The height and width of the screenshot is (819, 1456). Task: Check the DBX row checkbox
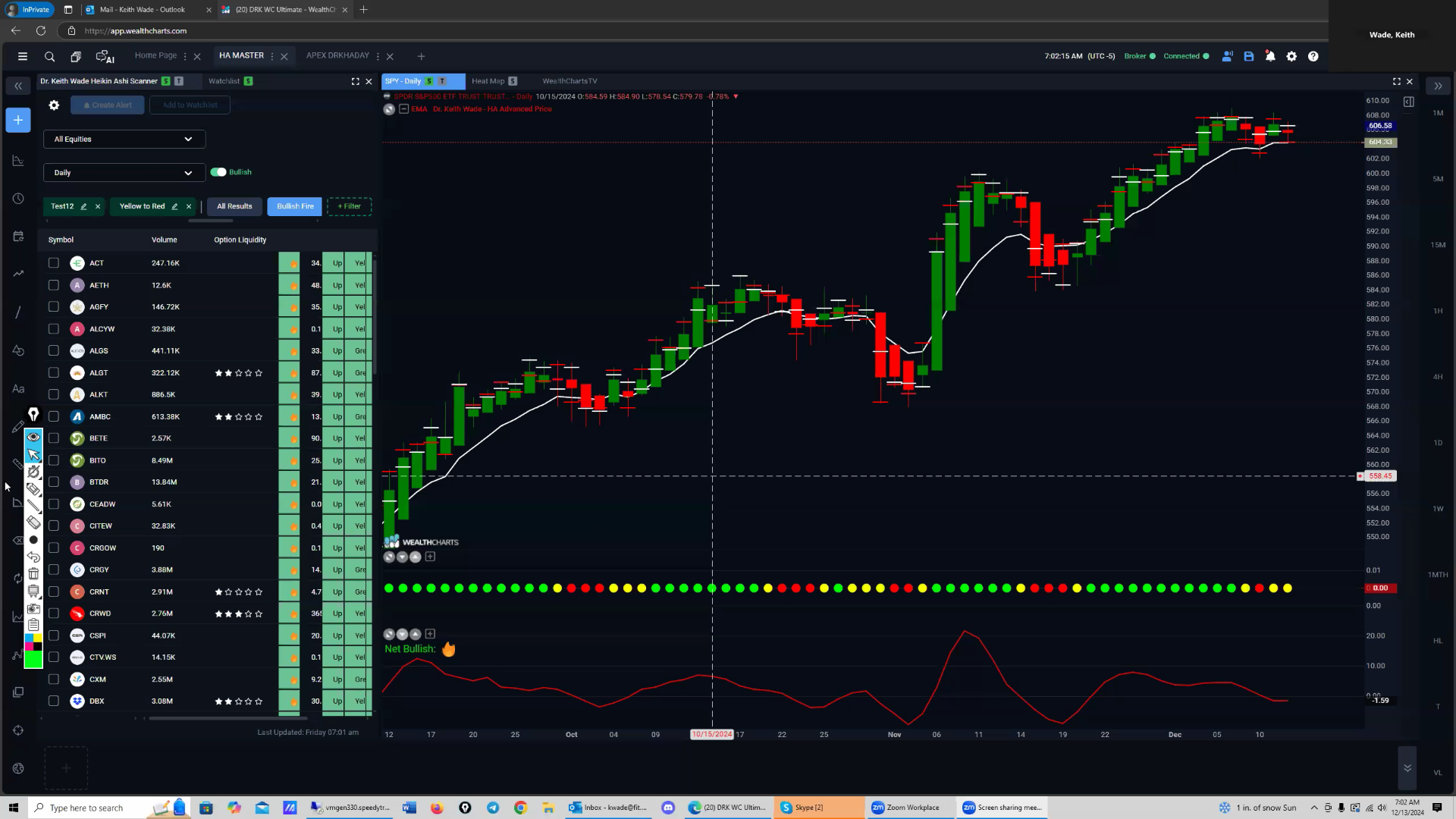pyautogui.click(x=53, y=701)
